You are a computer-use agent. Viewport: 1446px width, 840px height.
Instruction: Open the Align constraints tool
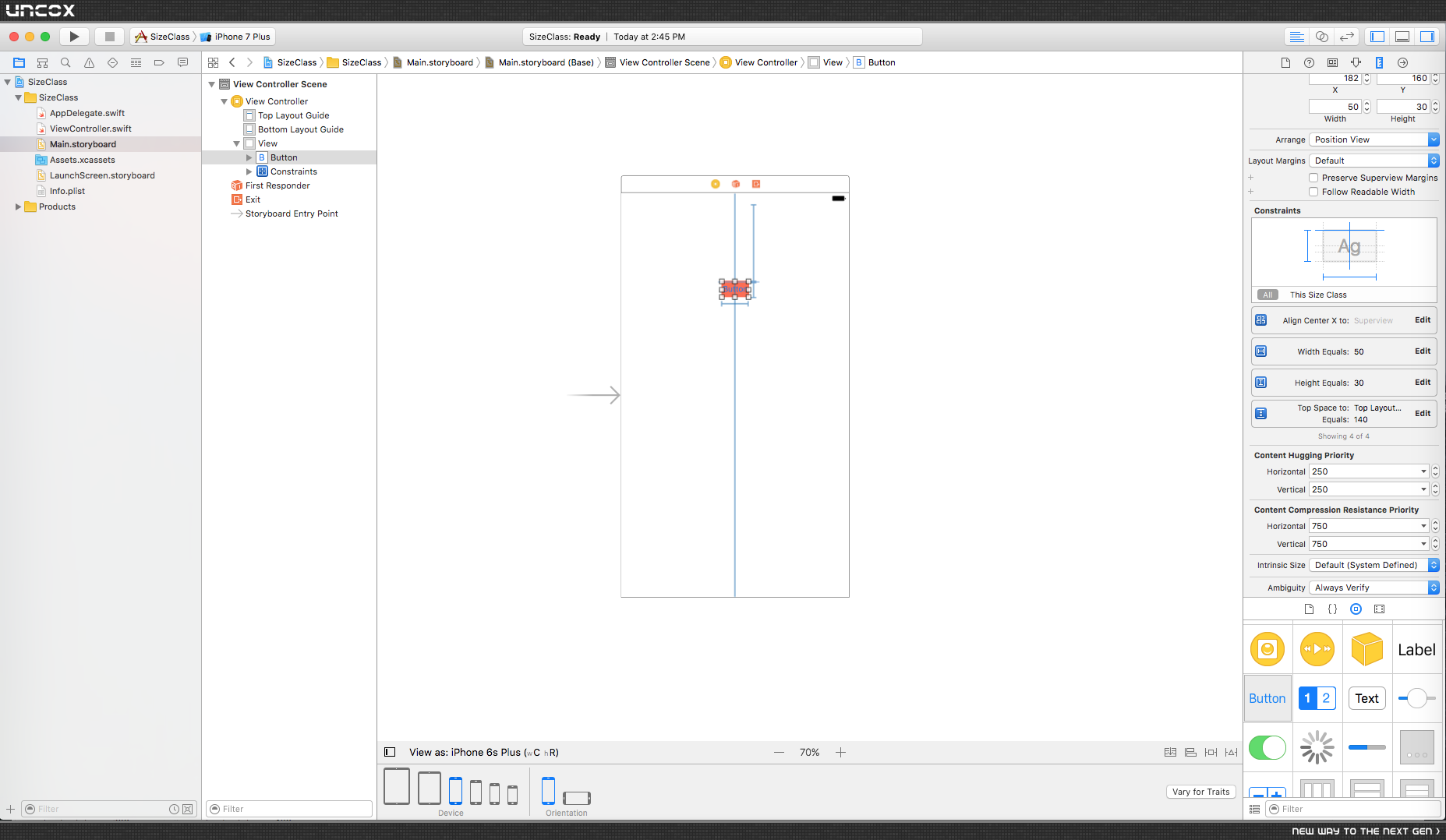pos(1190,752)
